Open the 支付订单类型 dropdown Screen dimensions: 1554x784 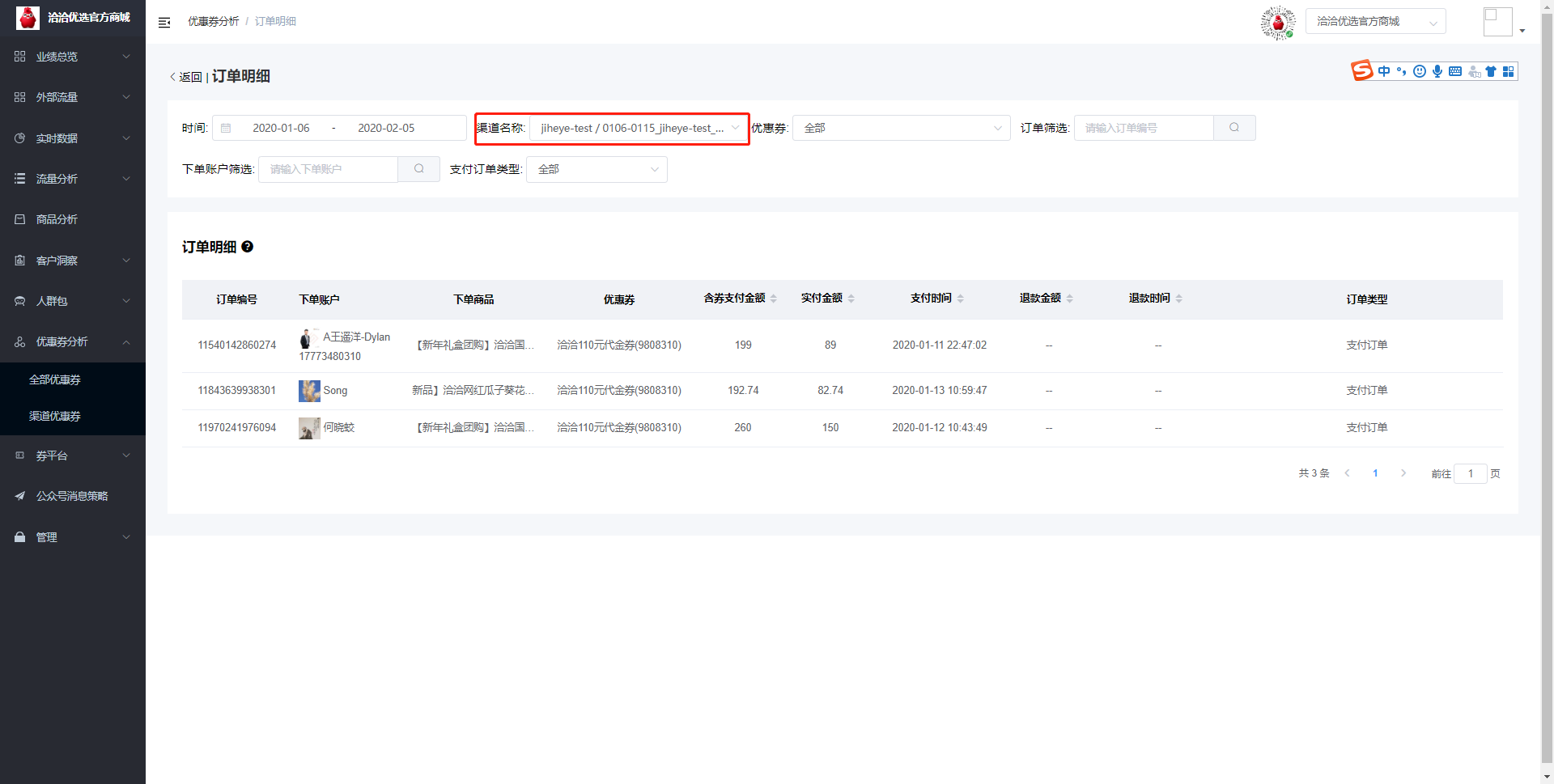pos(597,169)
